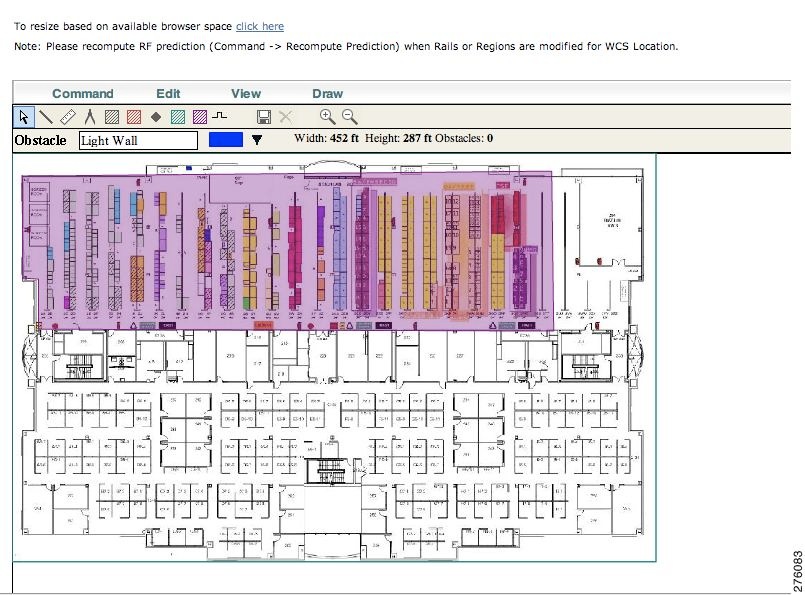Select the pointer selection tool

pos(24,116)
